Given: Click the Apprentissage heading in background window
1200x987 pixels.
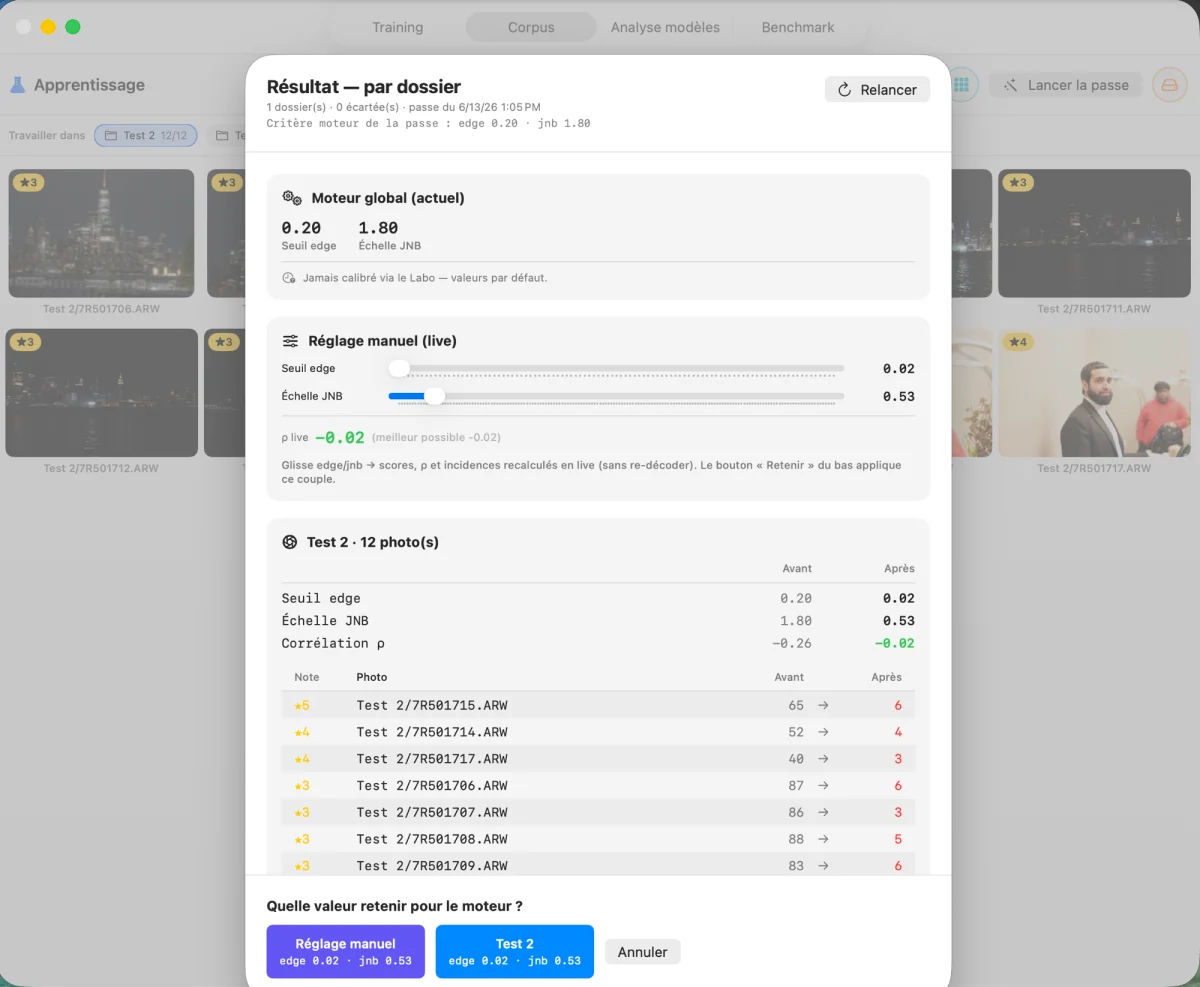Looking at the screenshot, I should coord(89,85).
